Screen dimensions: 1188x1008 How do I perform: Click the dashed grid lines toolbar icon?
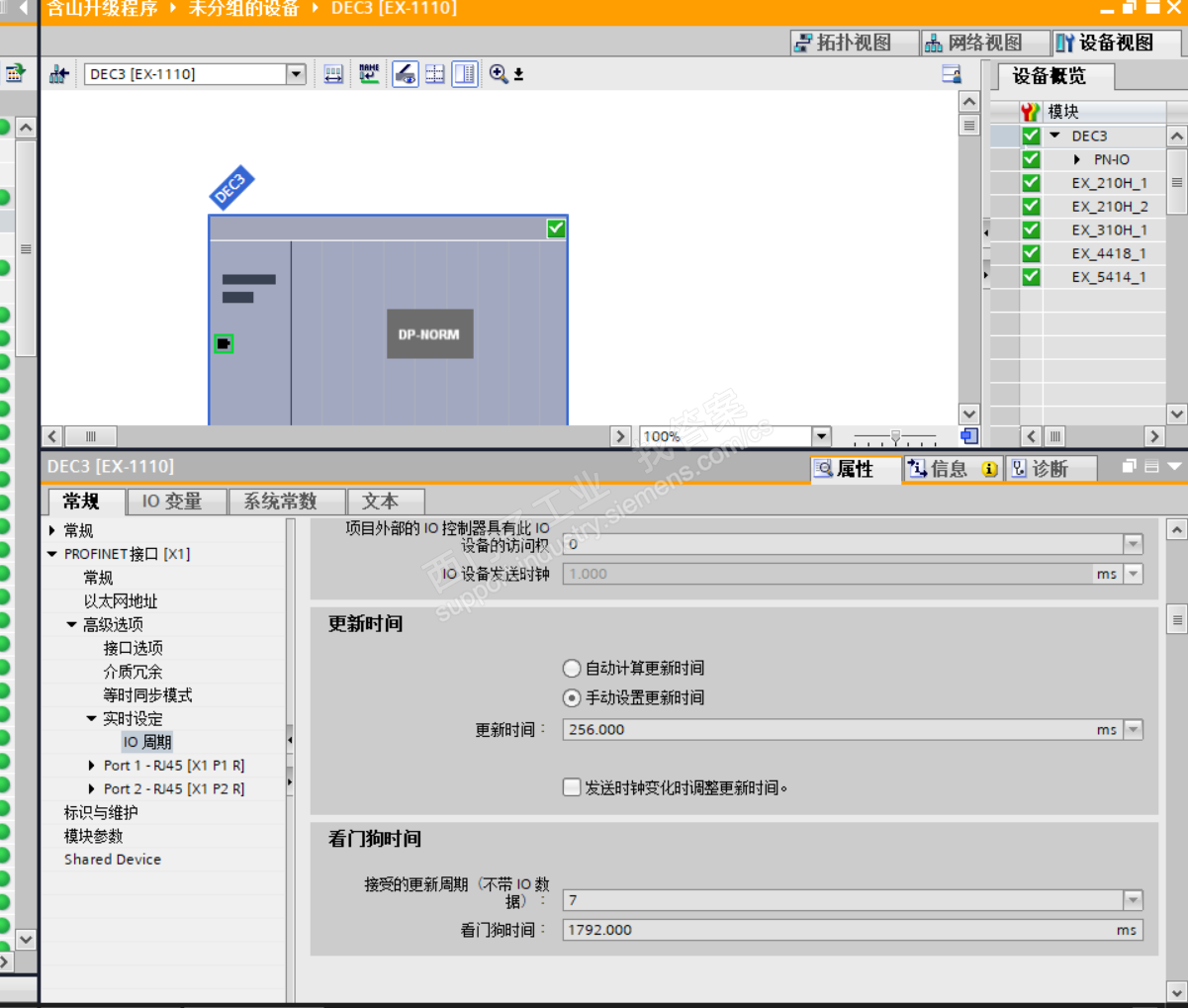click(x=435, y=74)
